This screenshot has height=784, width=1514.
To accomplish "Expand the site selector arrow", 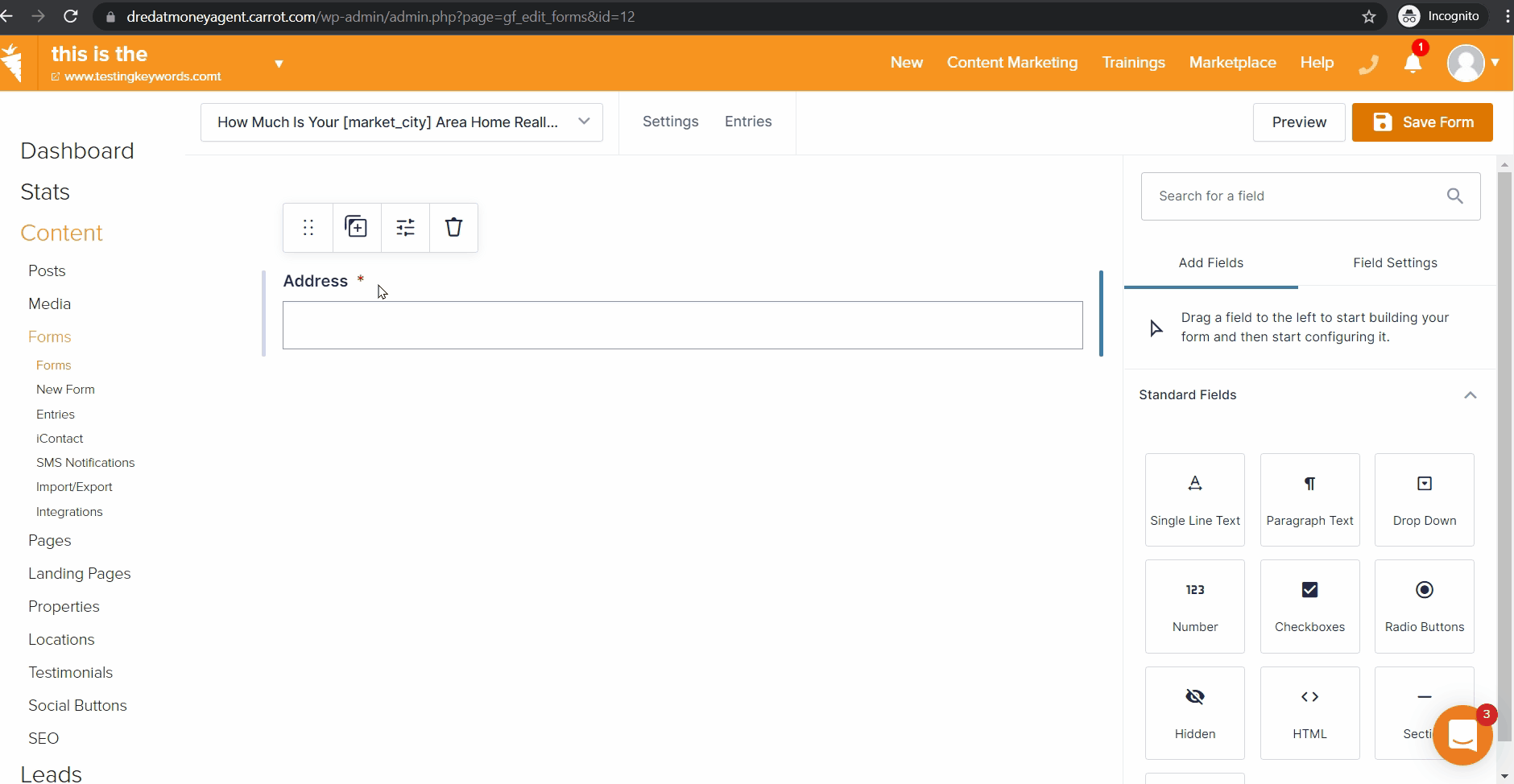I will 279,64.
